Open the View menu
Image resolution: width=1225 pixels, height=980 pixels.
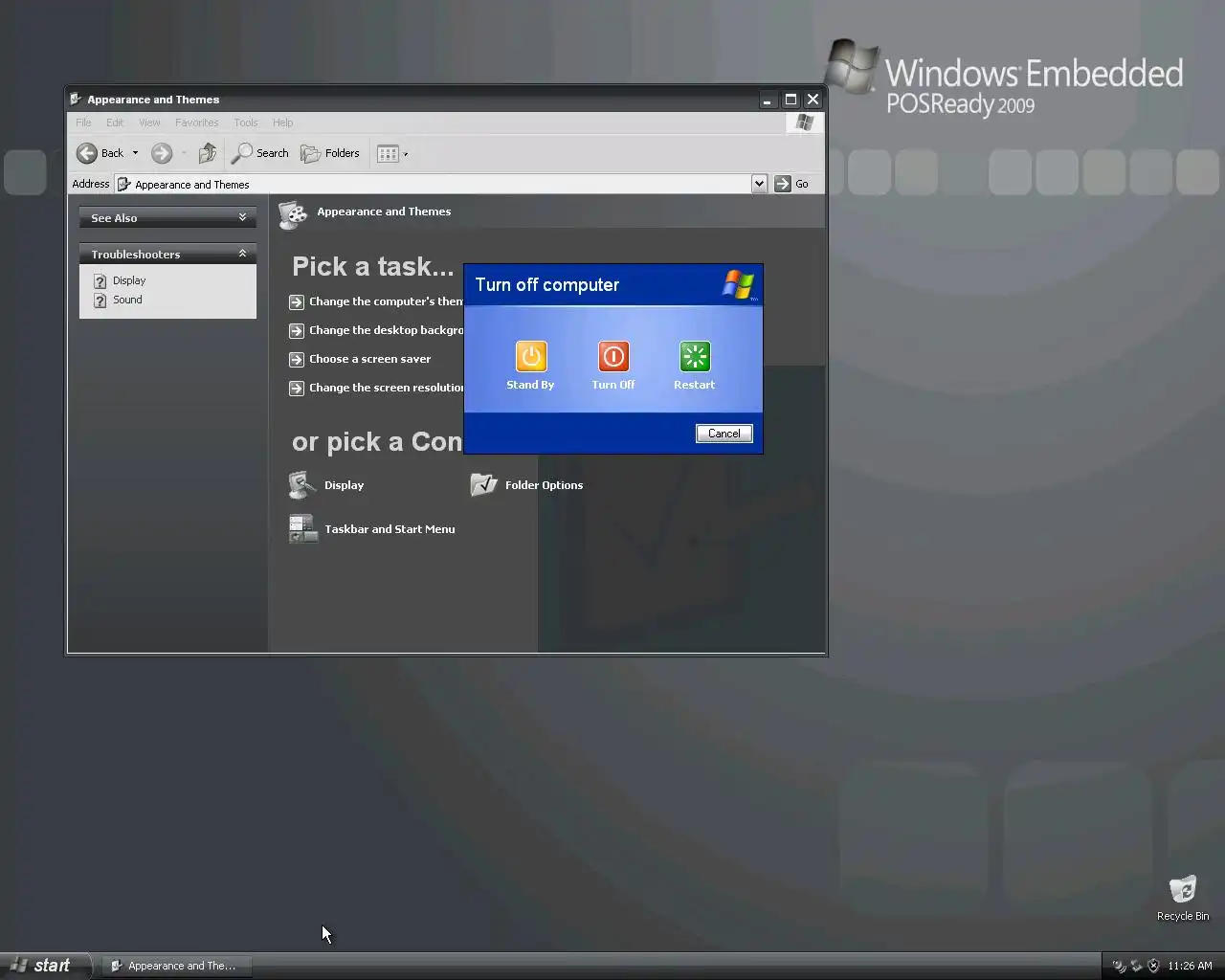click(x=149, y=122)
